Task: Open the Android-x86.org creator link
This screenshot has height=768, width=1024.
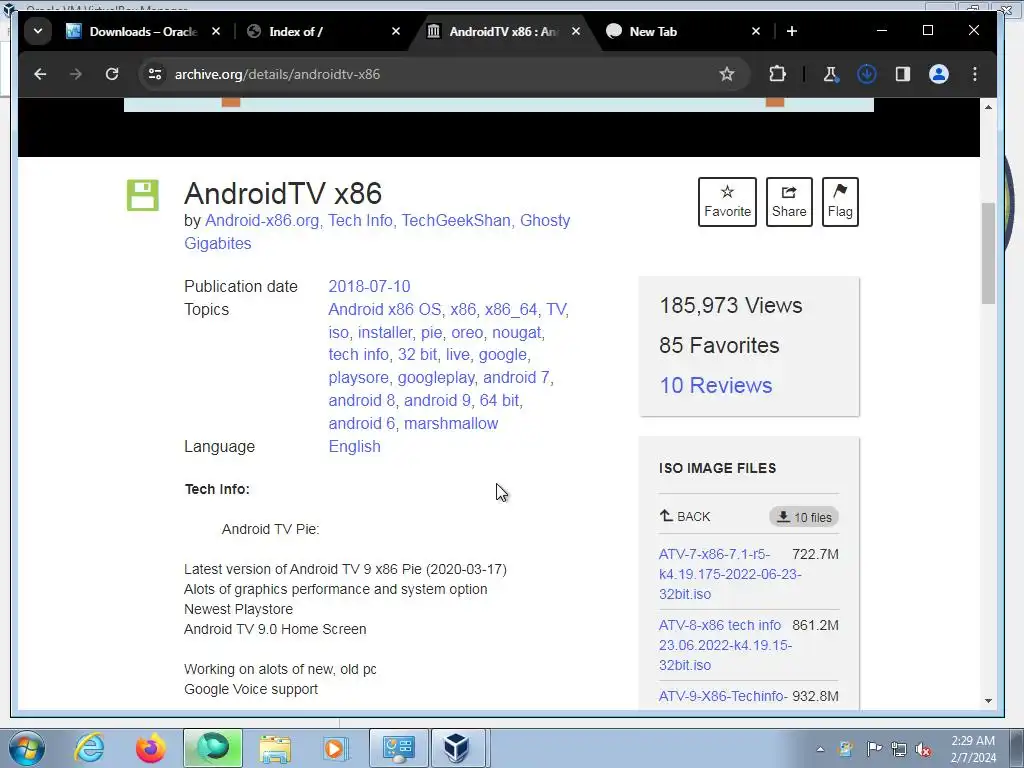Action: click(261, 221)
